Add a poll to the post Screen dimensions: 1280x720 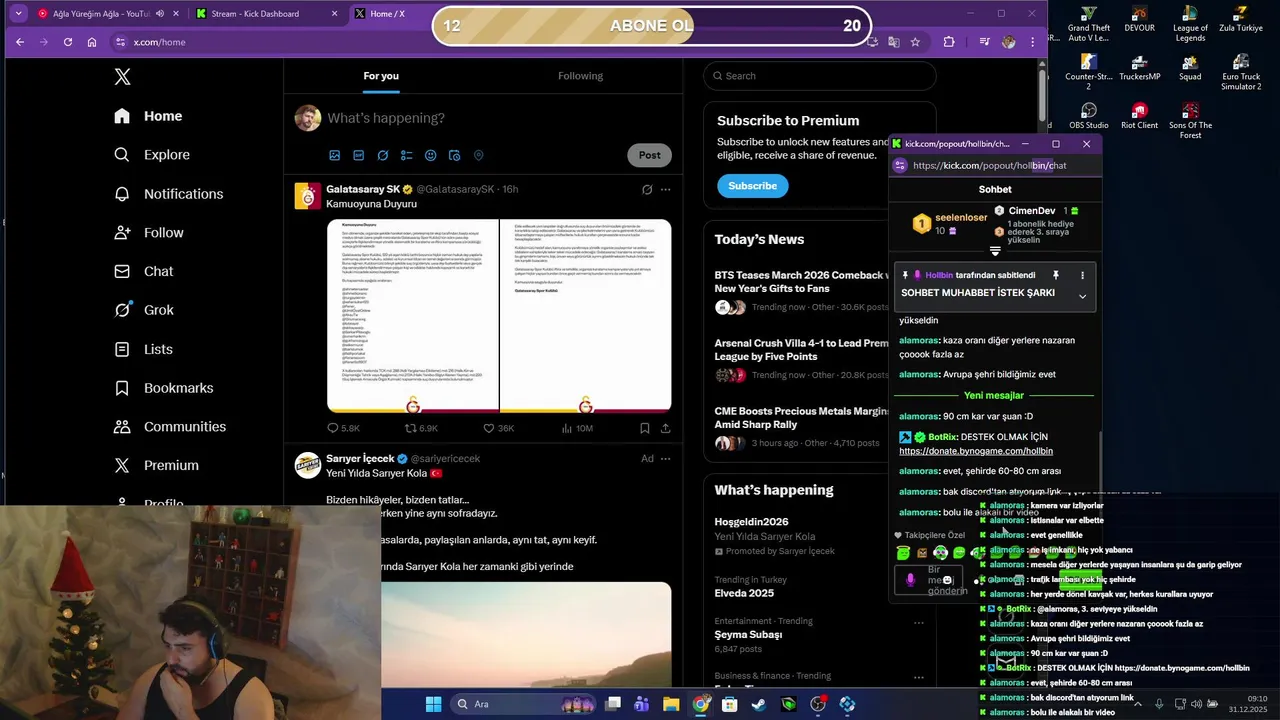(x=407, y=155)
